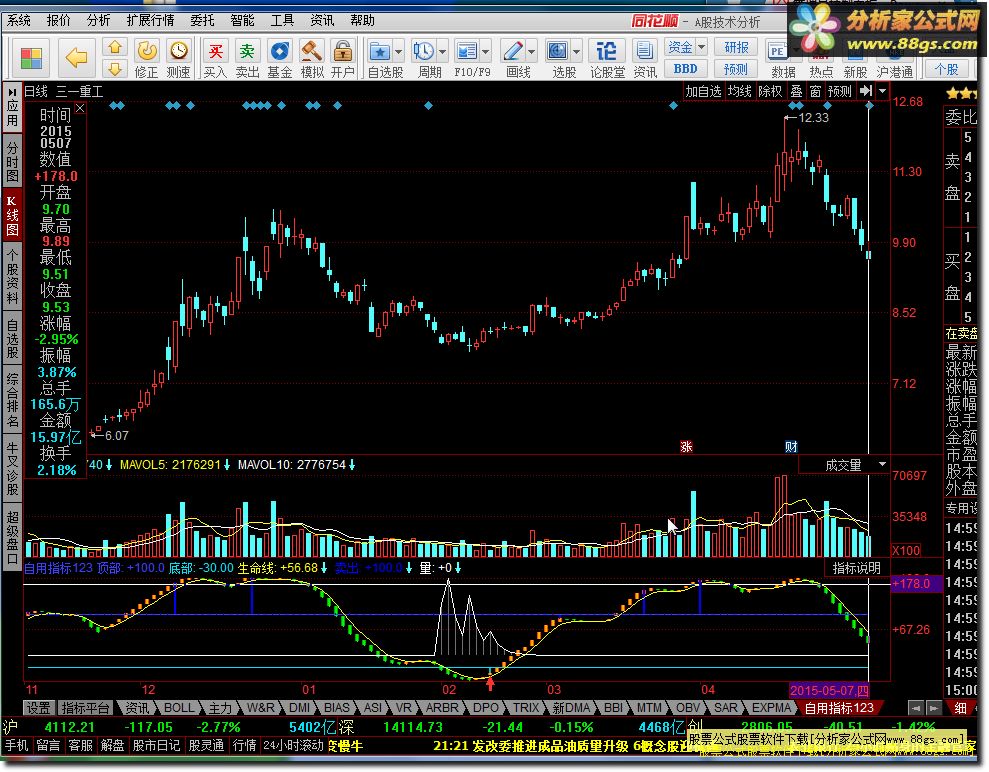
Task: Expand chart header options dropdown arrow
Action: tap(882, 91)
